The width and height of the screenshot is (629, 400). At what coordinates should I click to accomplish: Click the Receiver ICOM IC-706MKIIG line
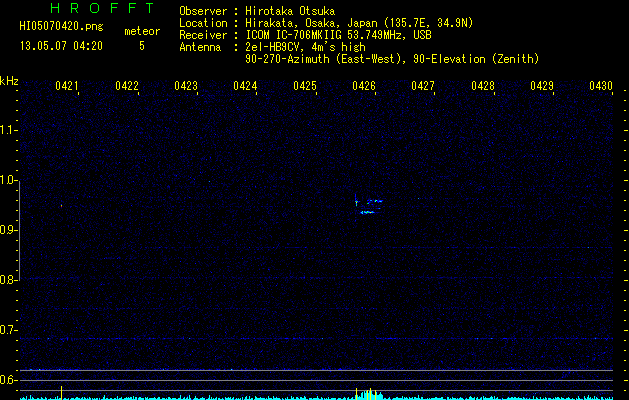pos(305,35)
